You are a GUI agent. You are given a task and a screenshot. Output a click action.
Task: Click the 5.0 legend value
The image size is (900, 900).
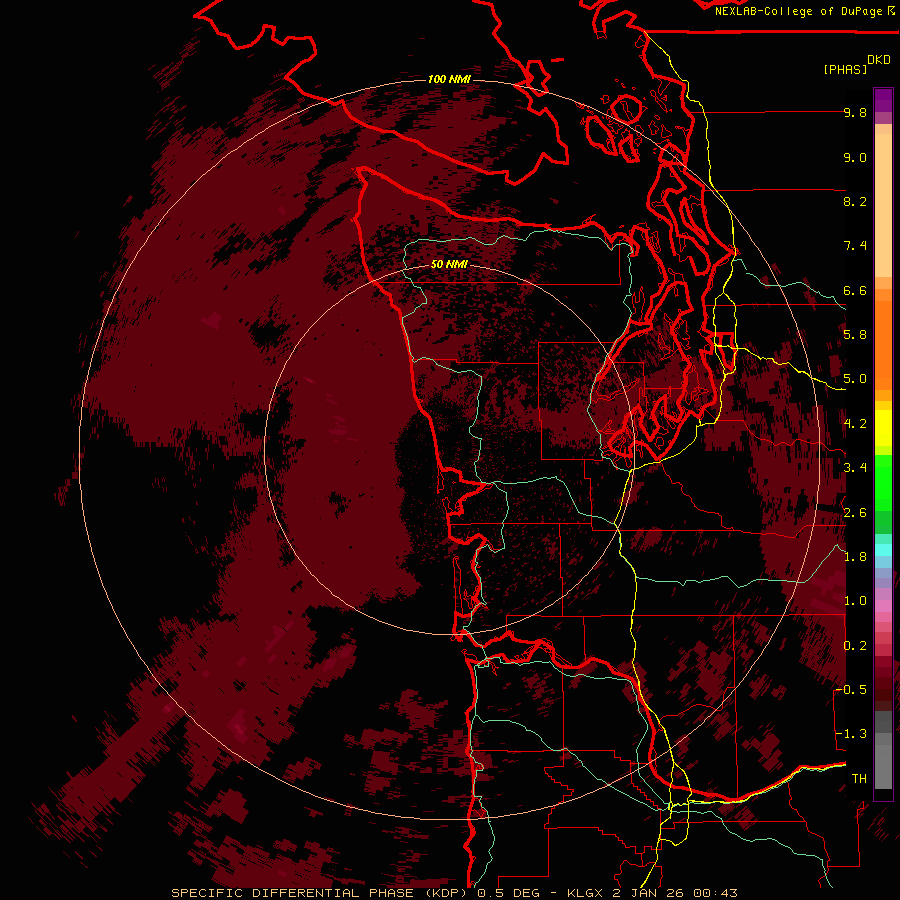click(855, 379)
